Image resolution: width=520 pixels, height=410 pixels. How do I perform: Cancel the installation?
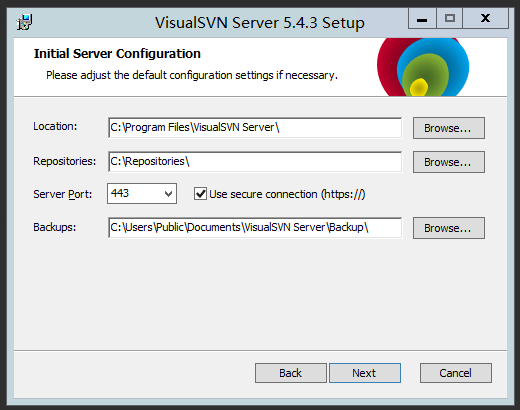tap(456, 373)
